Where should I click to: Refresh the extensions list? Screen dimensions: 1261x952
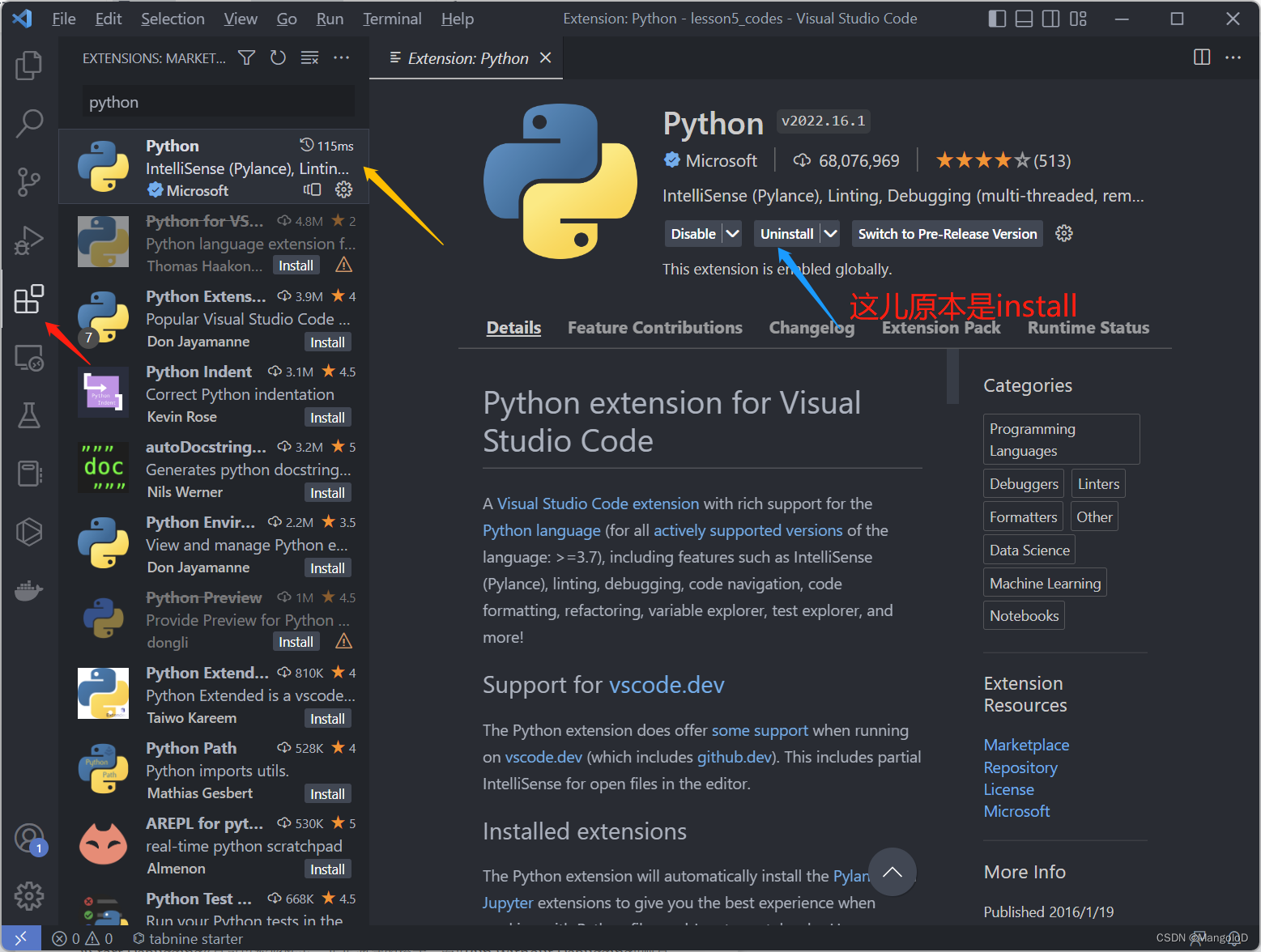click(x=278, y=57)
